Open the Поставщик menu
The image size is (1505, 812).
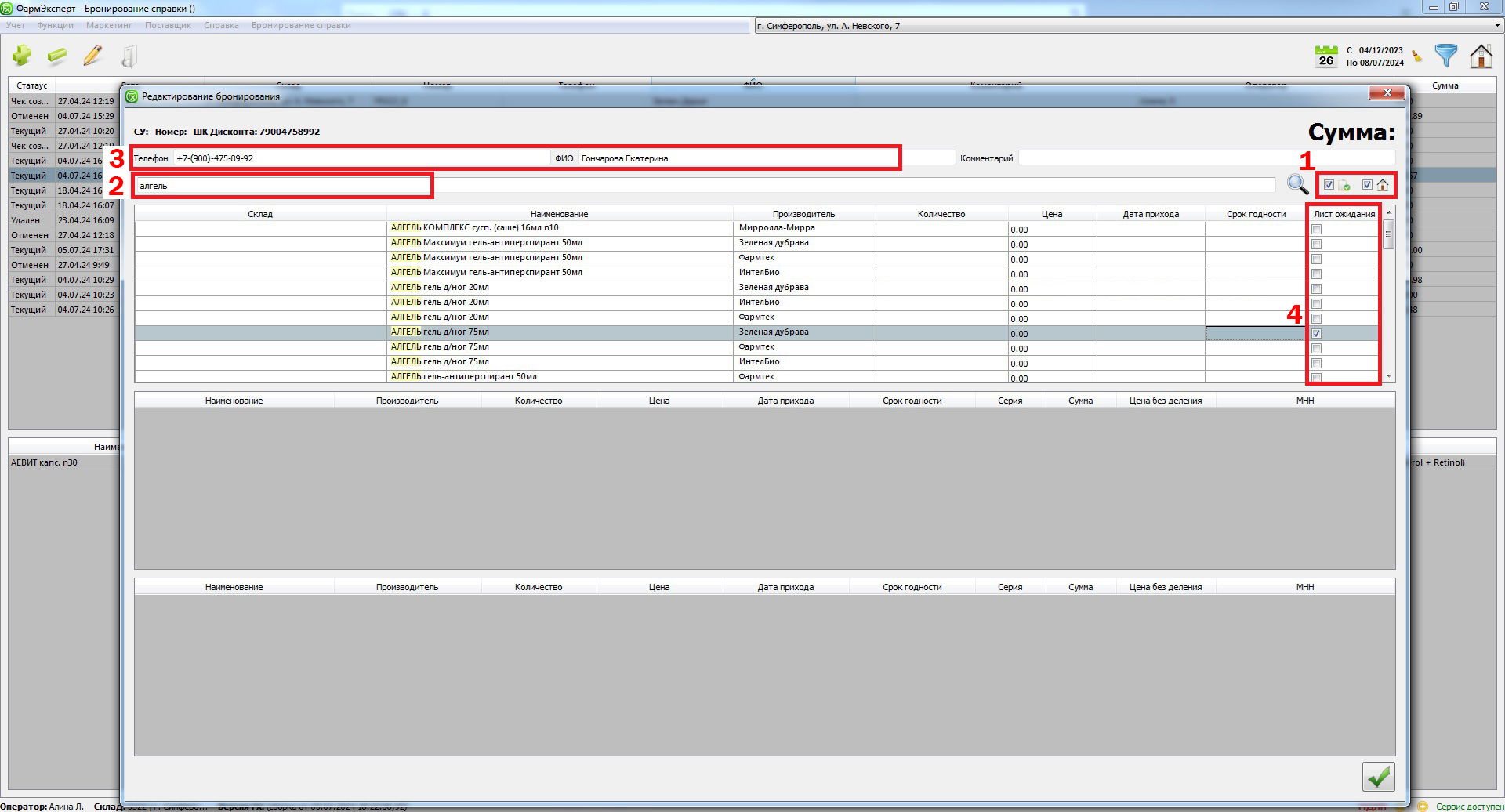pos(168,25)
